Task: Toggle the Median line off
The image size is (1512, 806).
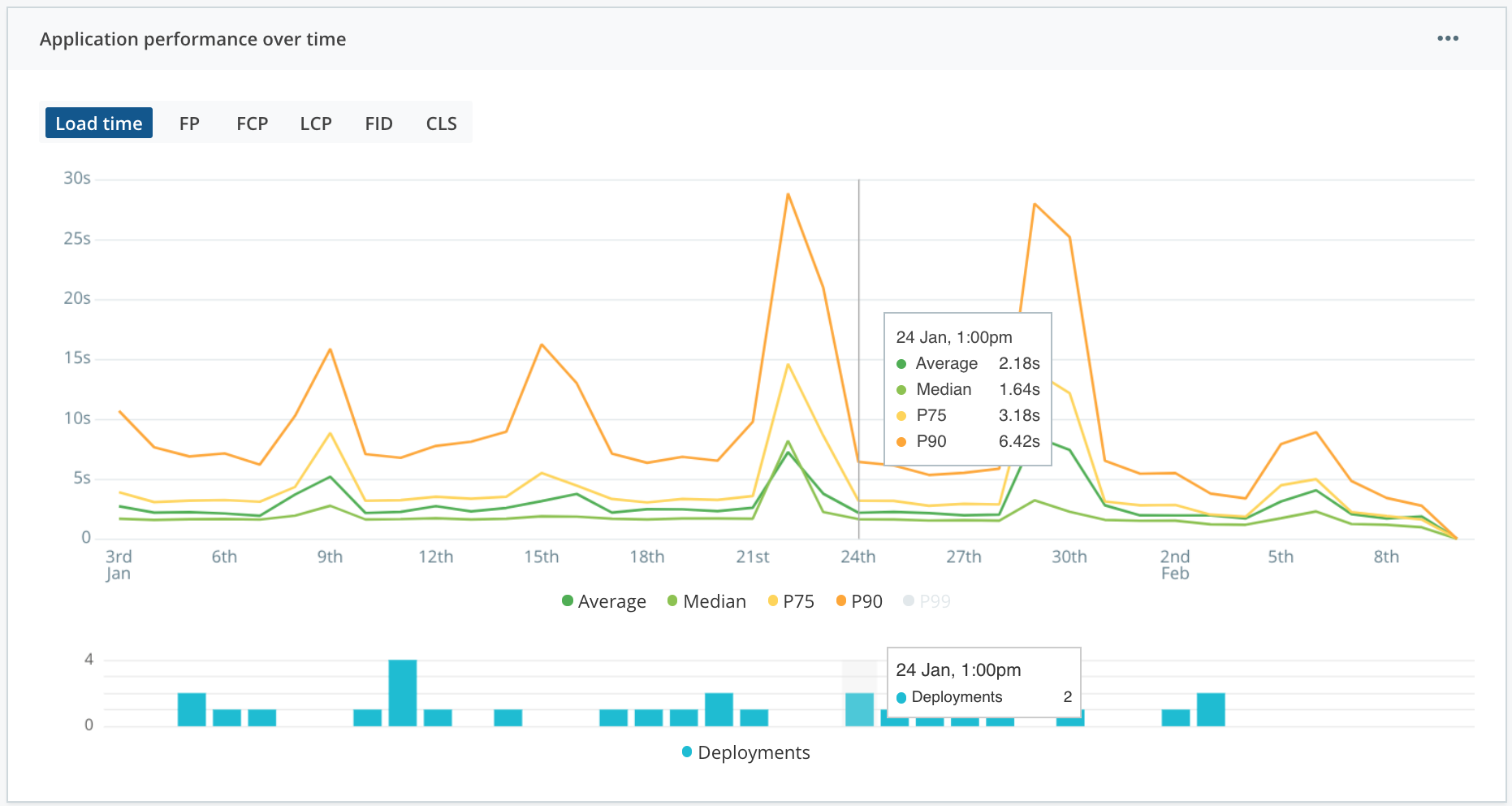Action: pos(706,601)
